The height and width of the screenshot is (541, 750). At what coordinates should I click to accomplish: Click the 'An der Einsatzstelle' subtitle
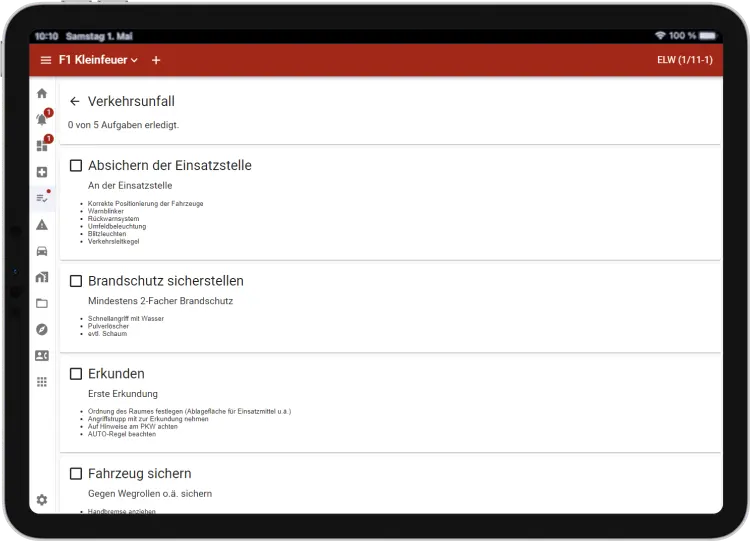point(130,186)
